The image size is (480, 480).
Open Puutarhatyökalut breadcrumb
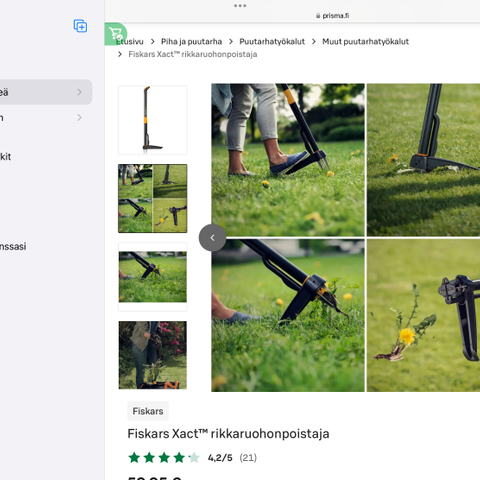272,42
